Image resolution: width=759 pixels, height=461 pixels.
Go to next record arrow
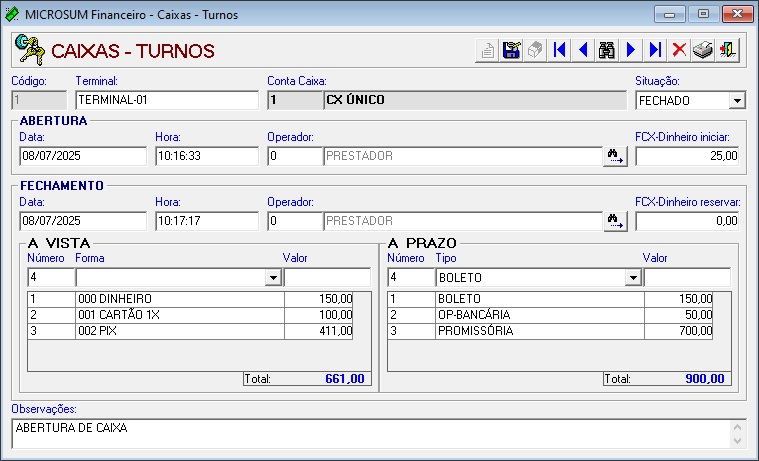(631, 50)
